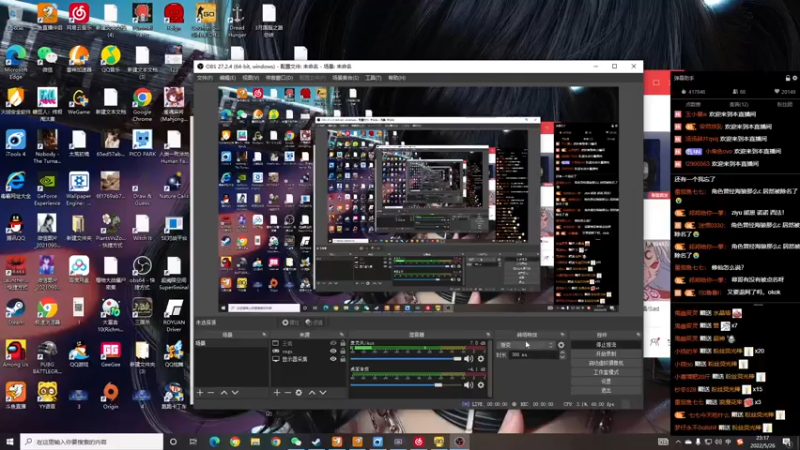This screenshot has width=800, height=450.
Task: Move source up in the Sources panel
Action: coord(312,392)
